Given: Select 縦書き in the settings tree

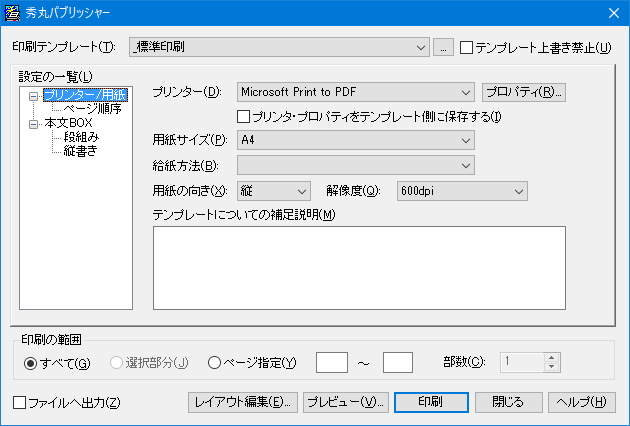Looking at the screenshot, I should click(x=80, y=150).
